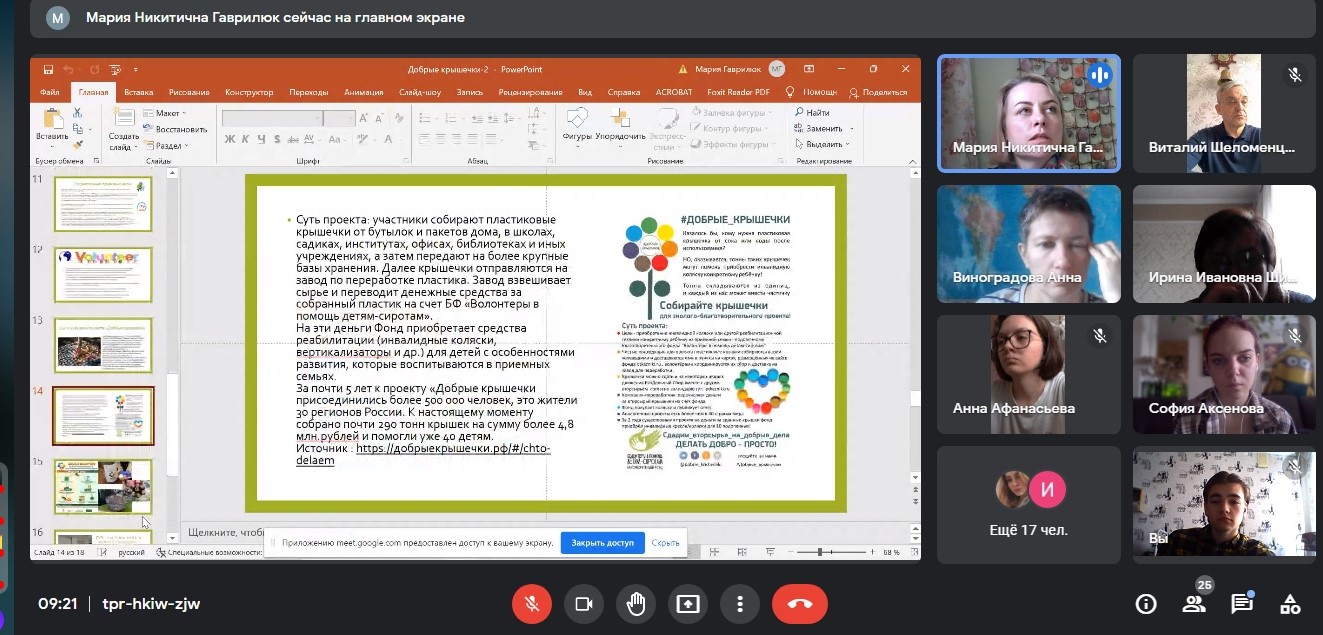
Task: Select slide 15 thumbnail
Action: click(x=103, y=486)
